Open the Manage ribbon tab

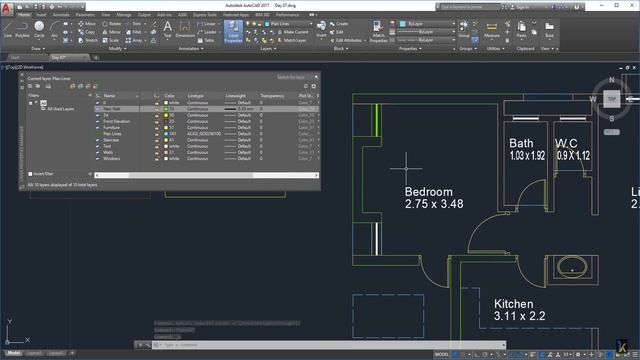(124, 15)
